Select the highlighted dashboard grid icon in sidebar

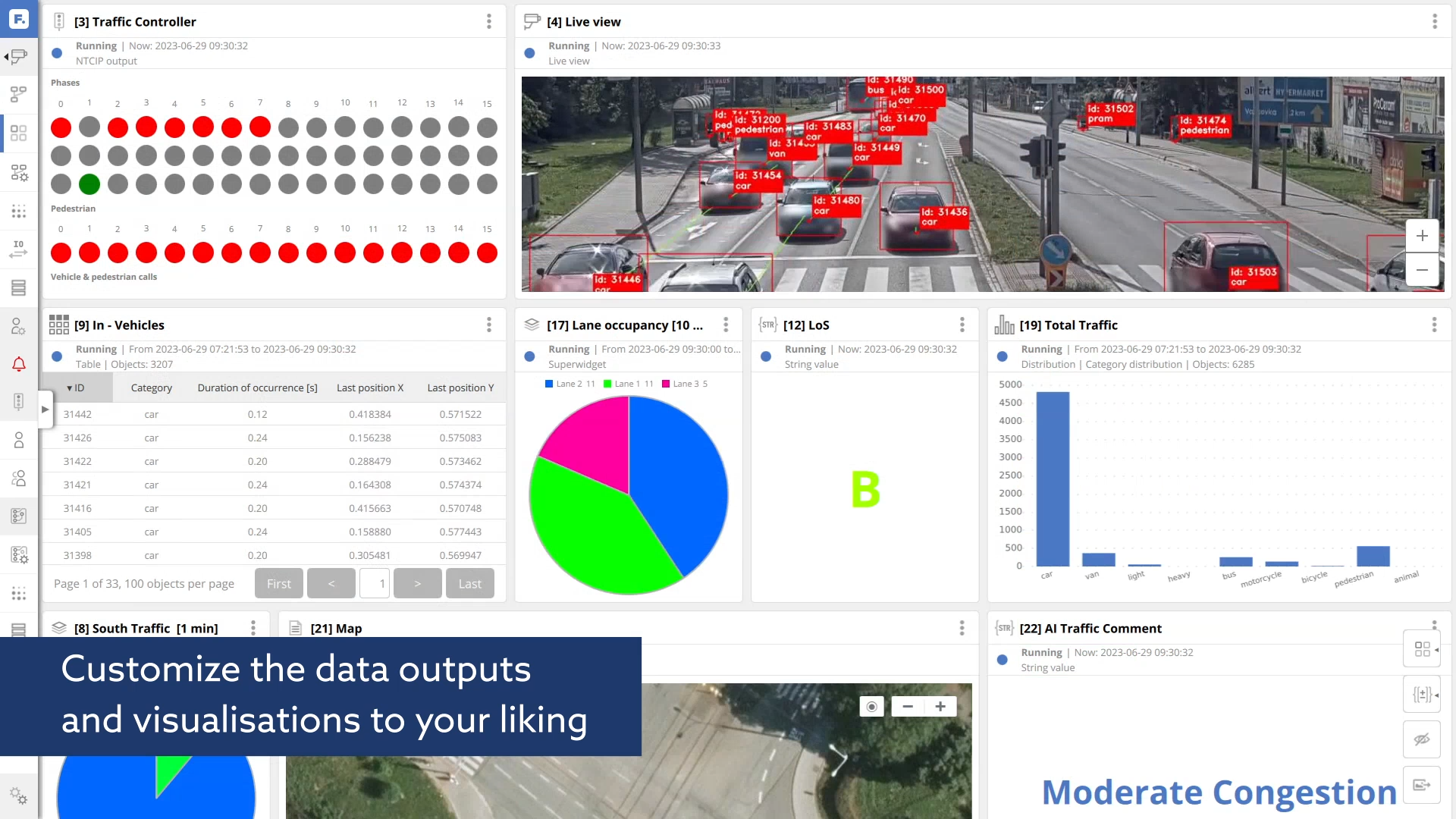click(x=18, y=132)
